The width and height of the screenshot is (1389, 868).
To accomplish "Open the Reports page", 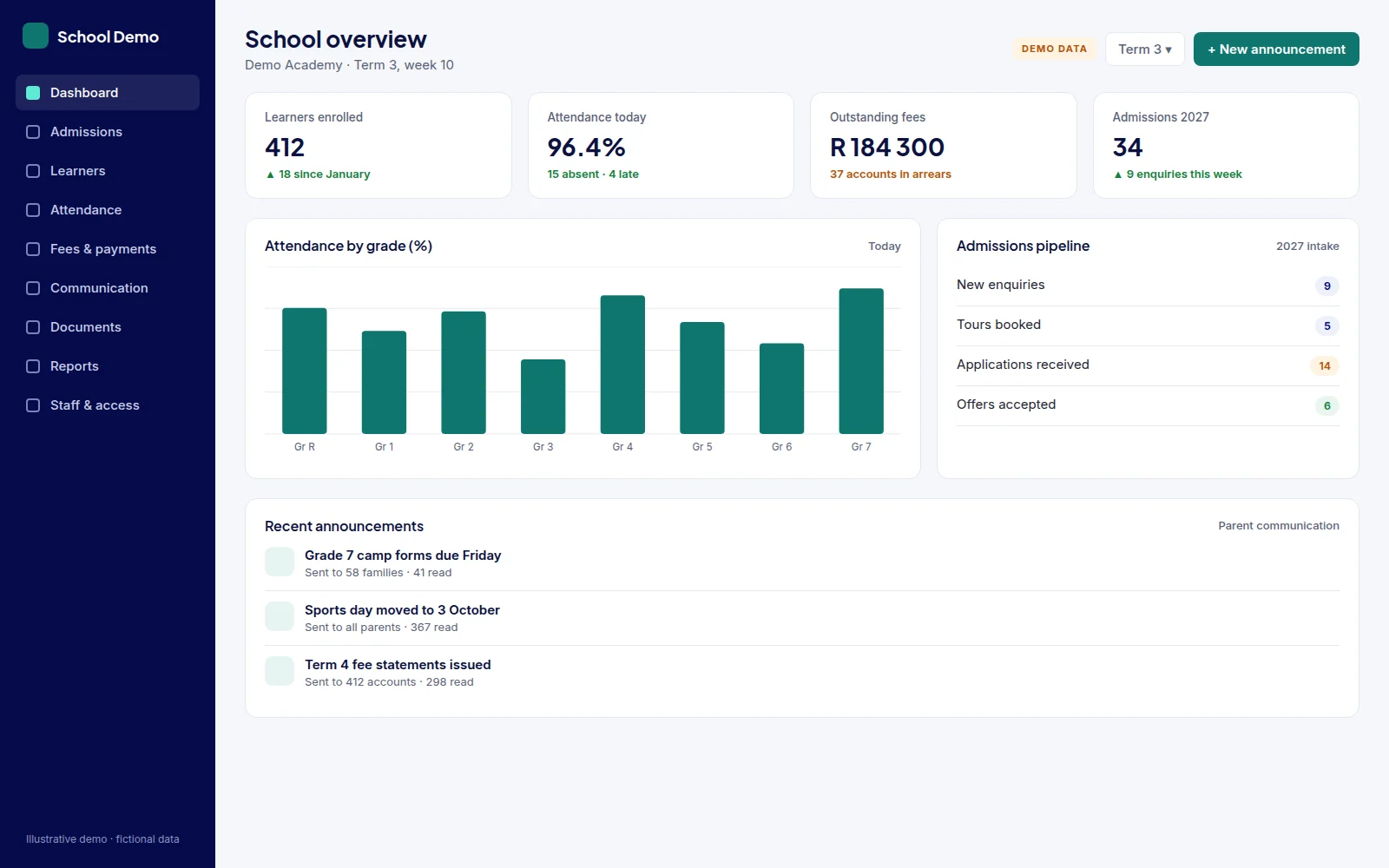I will coord(108,366).
